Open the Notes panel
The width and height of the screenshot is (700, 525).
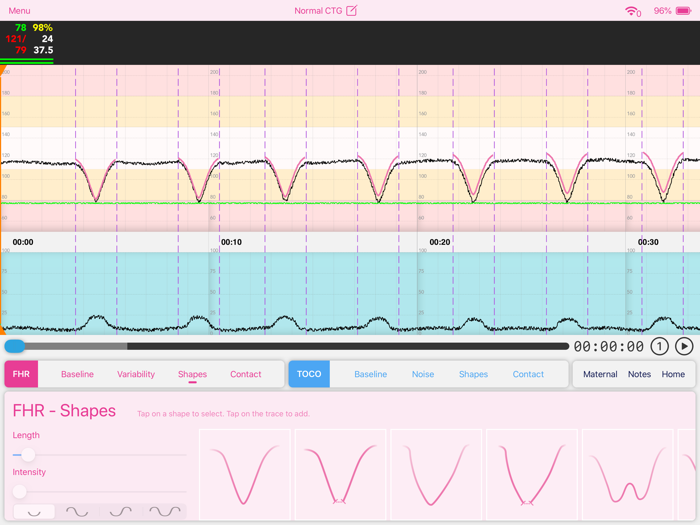(639, 374)
